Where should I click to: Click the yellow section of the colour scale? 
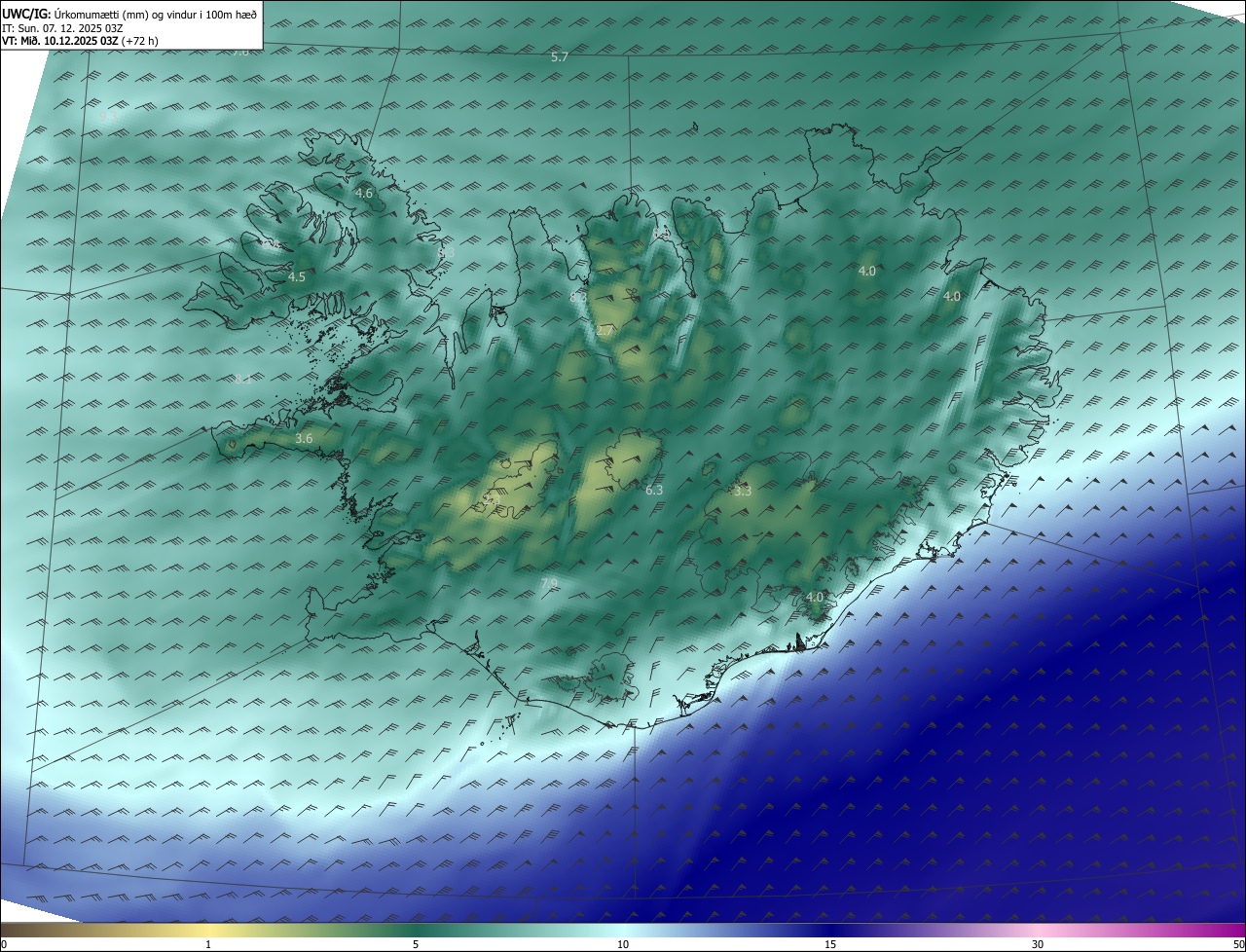coord(209,930)
